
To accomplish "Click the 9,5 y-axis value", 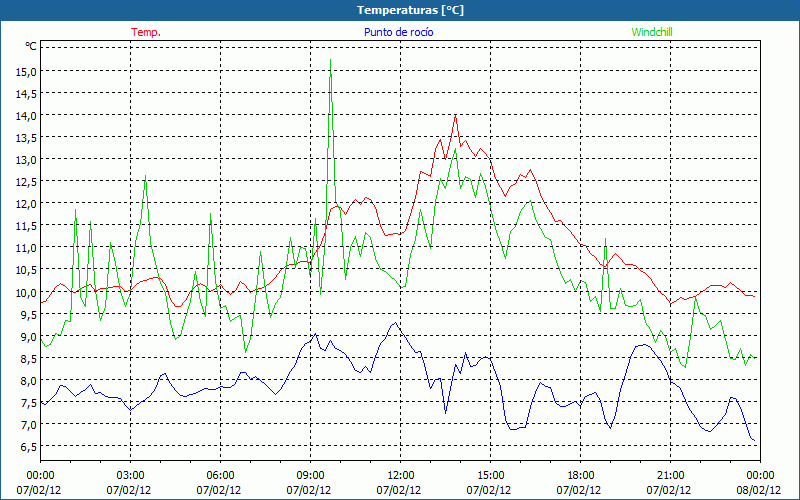I will click(x=29, y=314).
